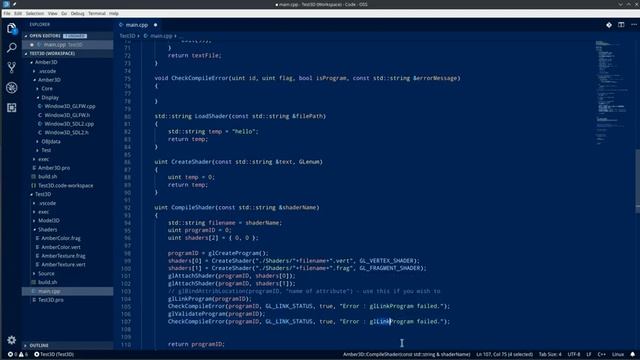Image resolution: width=640 pixels, height=360 pixels.
Task: Click the notification bell in the status bar
Action: [632, 354]
